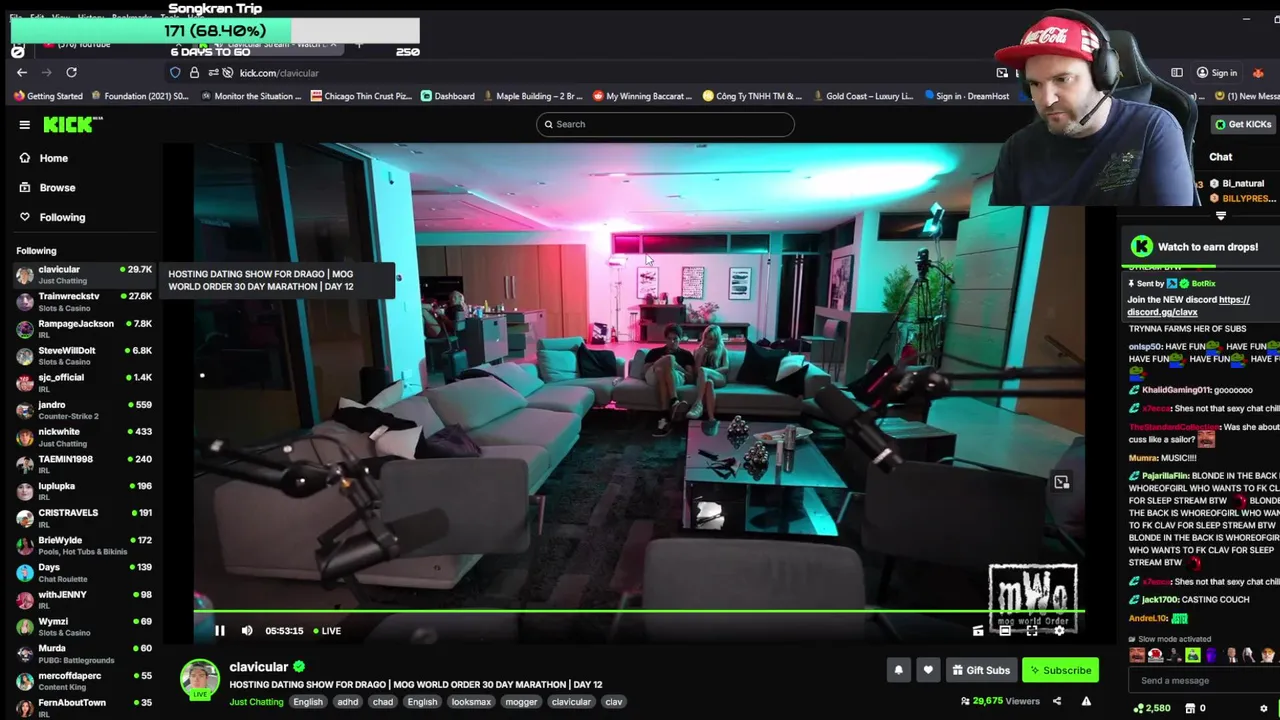Click the mogger tag
The height and width of the screenshot is (720, 1280).
[x=520, y=702]
